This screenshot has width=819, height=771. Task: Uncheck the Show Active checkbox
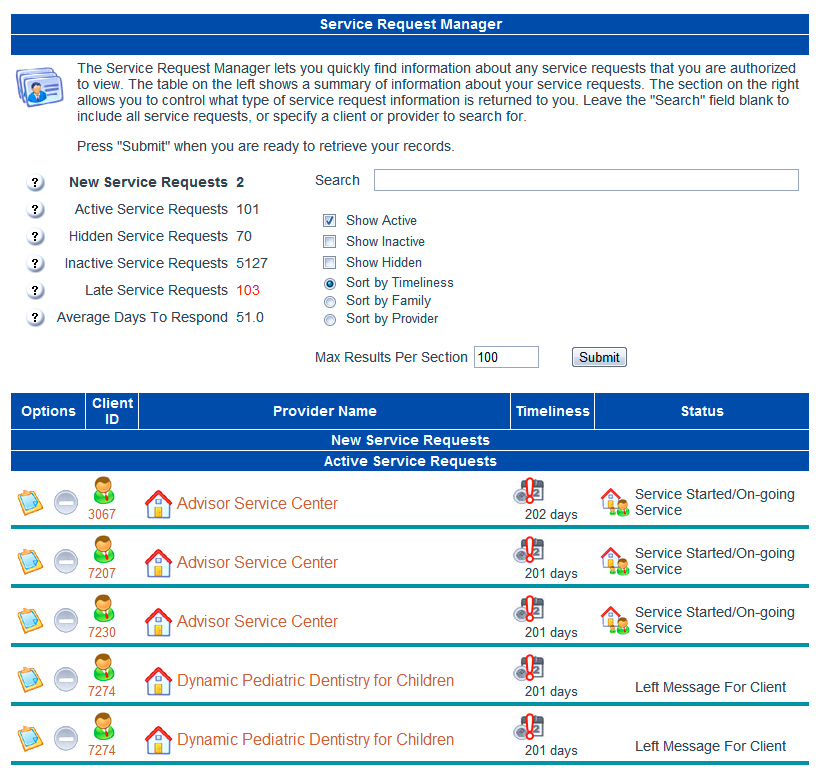tap(329, 221)
